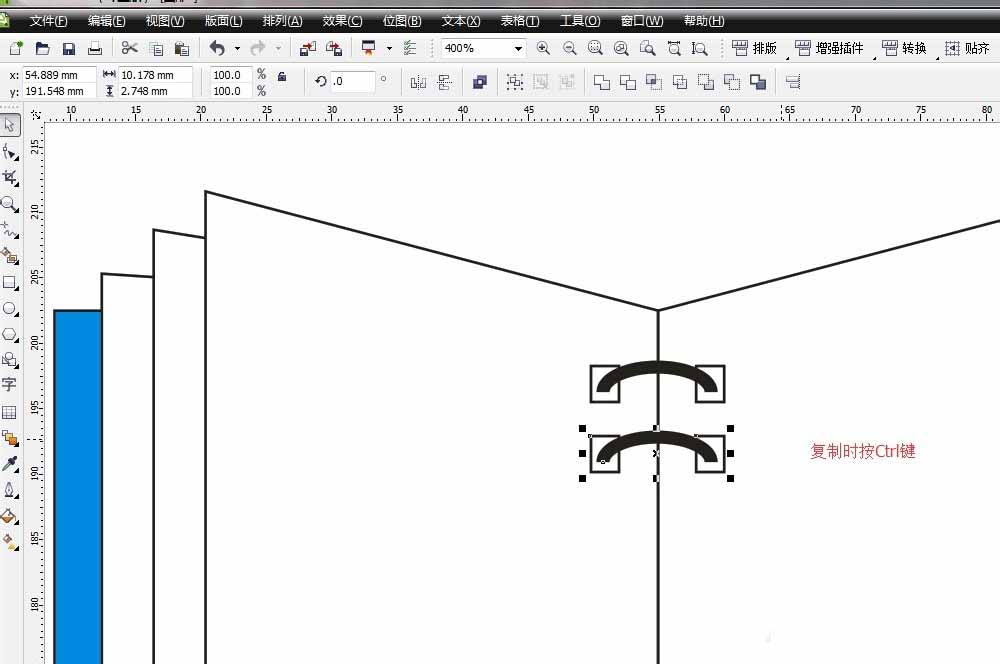
Task: Expand the application launcher dropdown arrow
Action: (389, 48)
